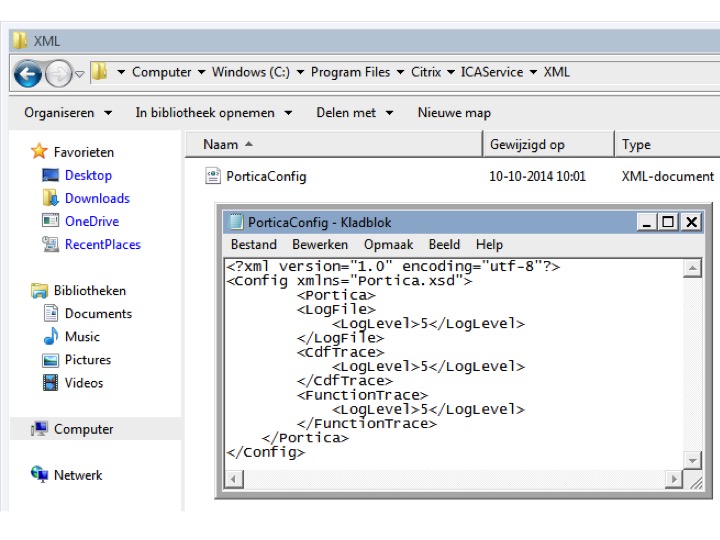The image size is (720, 540).
Task: Click the Pictures library icon
Action: coord(50,360)
